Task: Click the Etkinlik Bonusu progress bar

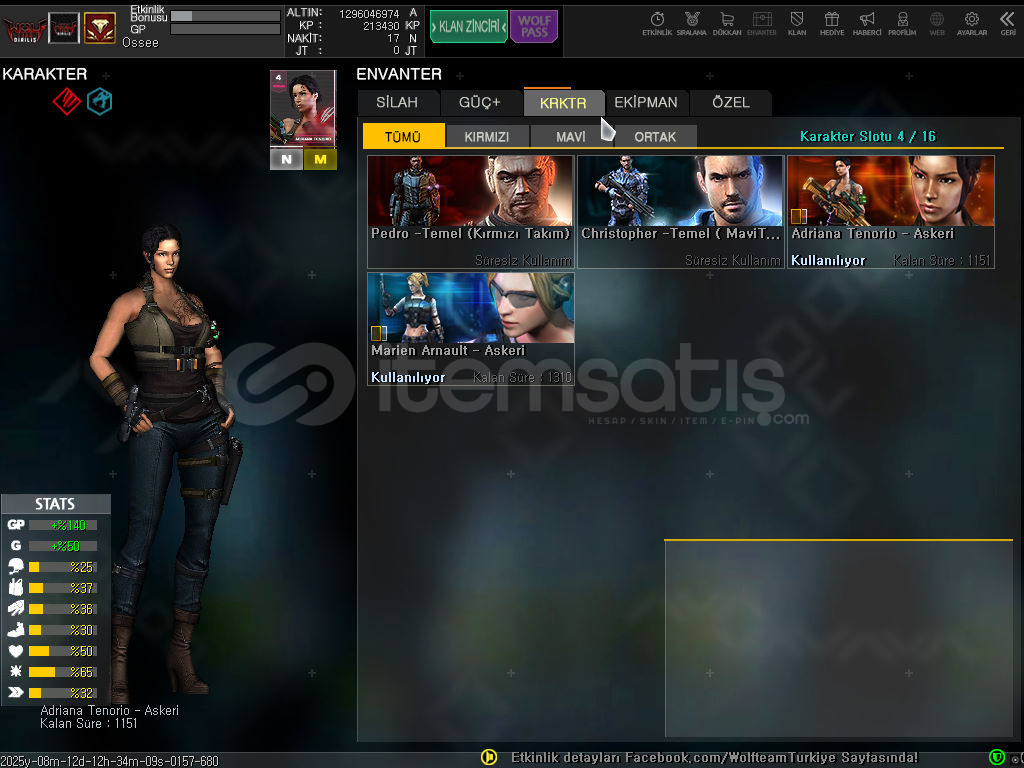Action: coord(225,16)
